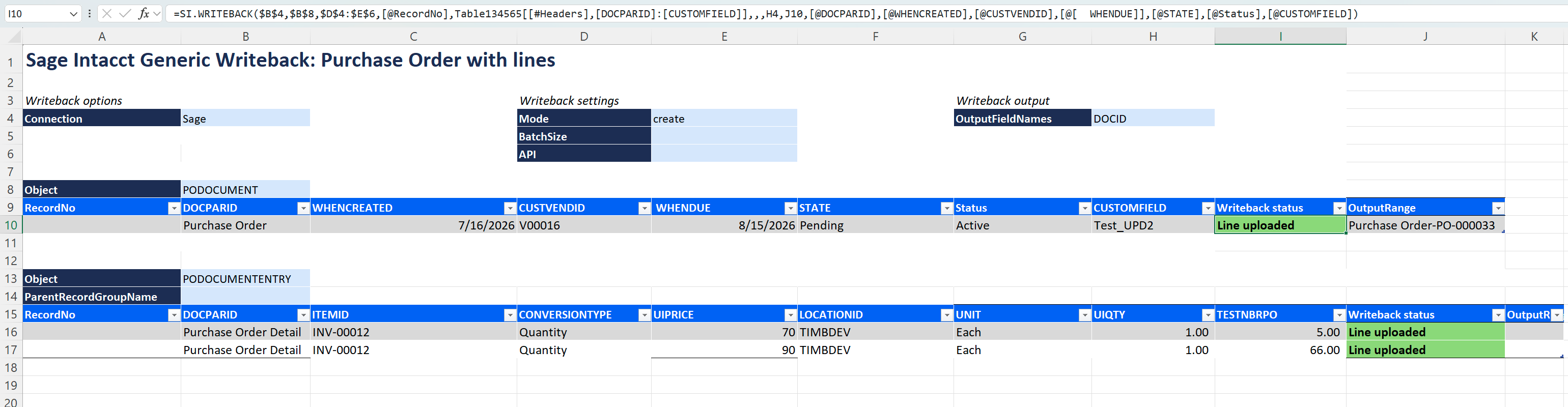Click OutputFieldNames value 'DOCID'

tap(1153, 118)
